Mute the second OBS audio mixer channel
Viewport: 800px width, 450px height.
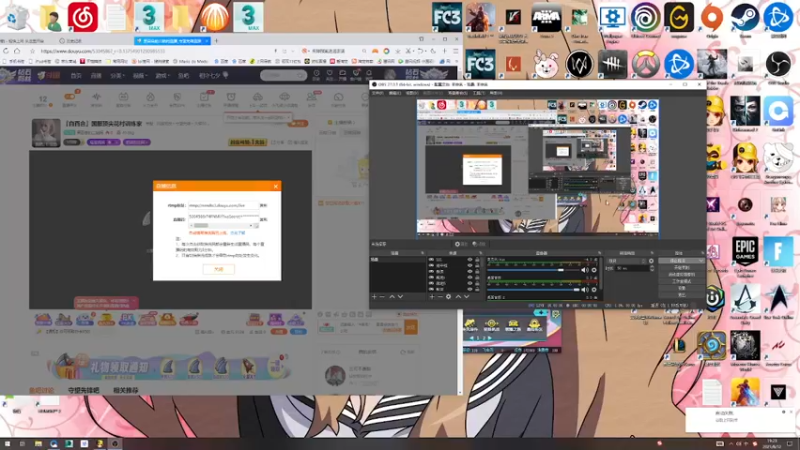point(585,290)
